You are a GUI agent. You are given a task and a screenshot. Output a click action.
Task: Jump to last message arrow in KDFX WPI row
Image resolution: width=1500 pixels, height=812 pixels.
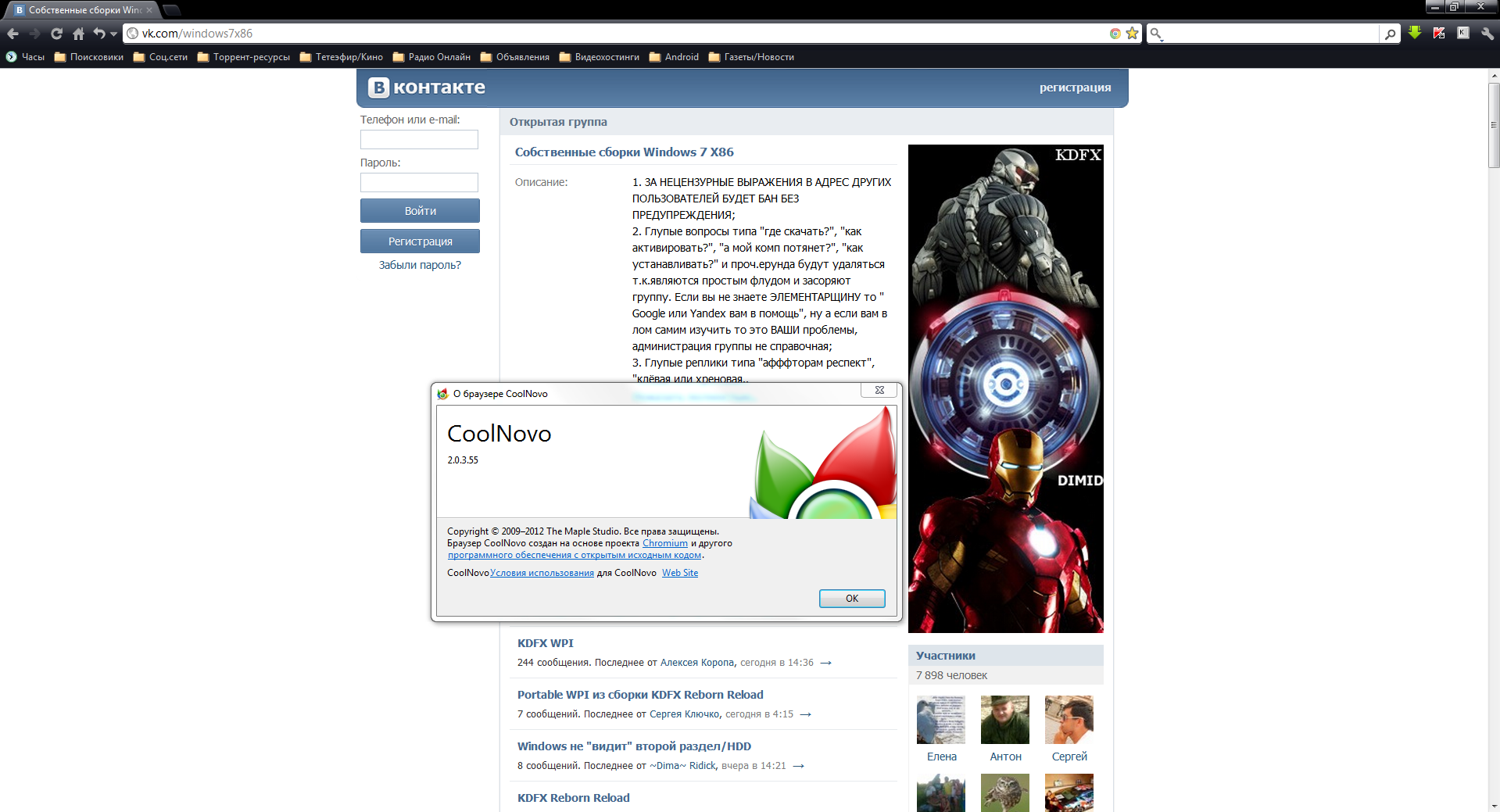(825, 663)
